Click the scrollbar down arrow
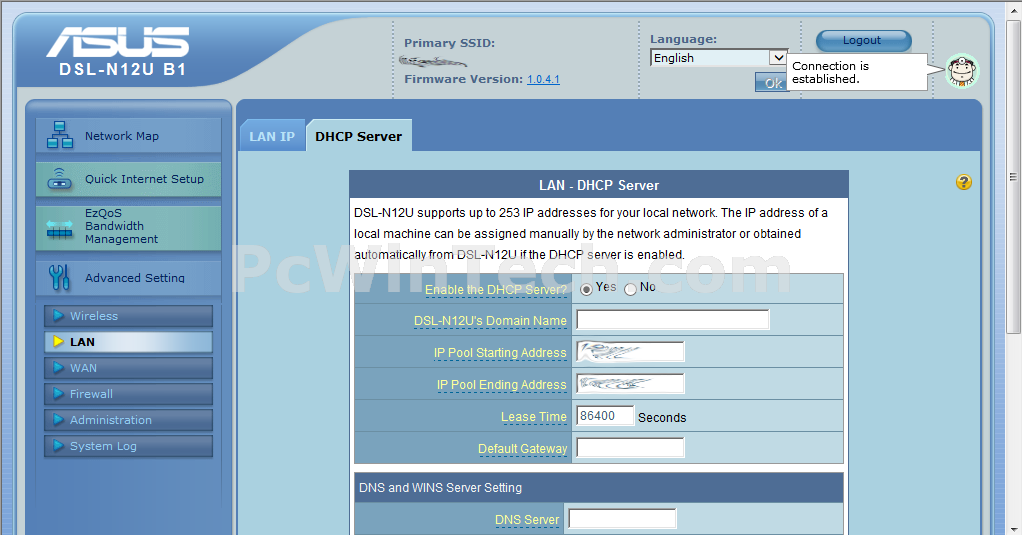Screen dimensions: 1022x535 (1013, 527)
